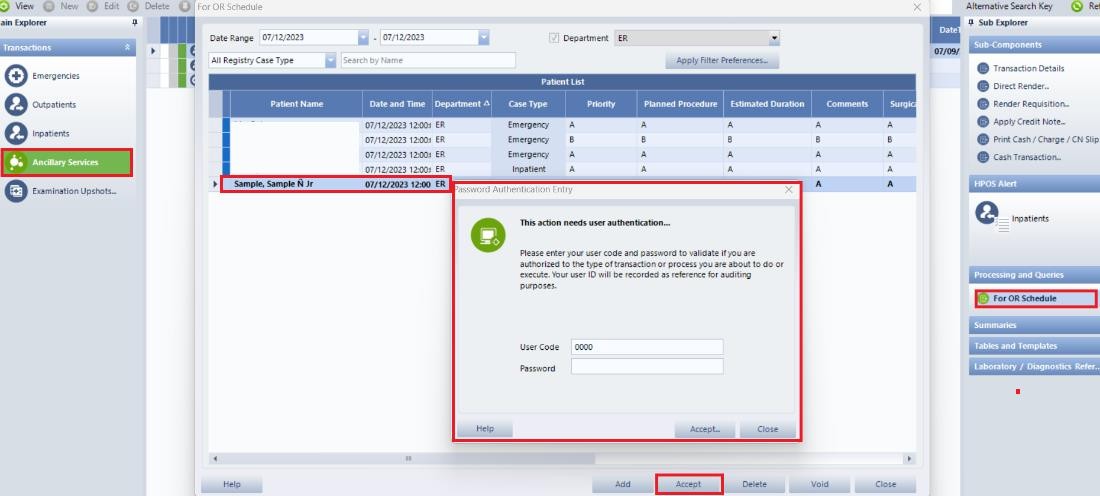Click the Emergencies icon in sidebar
This screenshot has height=496, width=1100.
coord(16,76)
